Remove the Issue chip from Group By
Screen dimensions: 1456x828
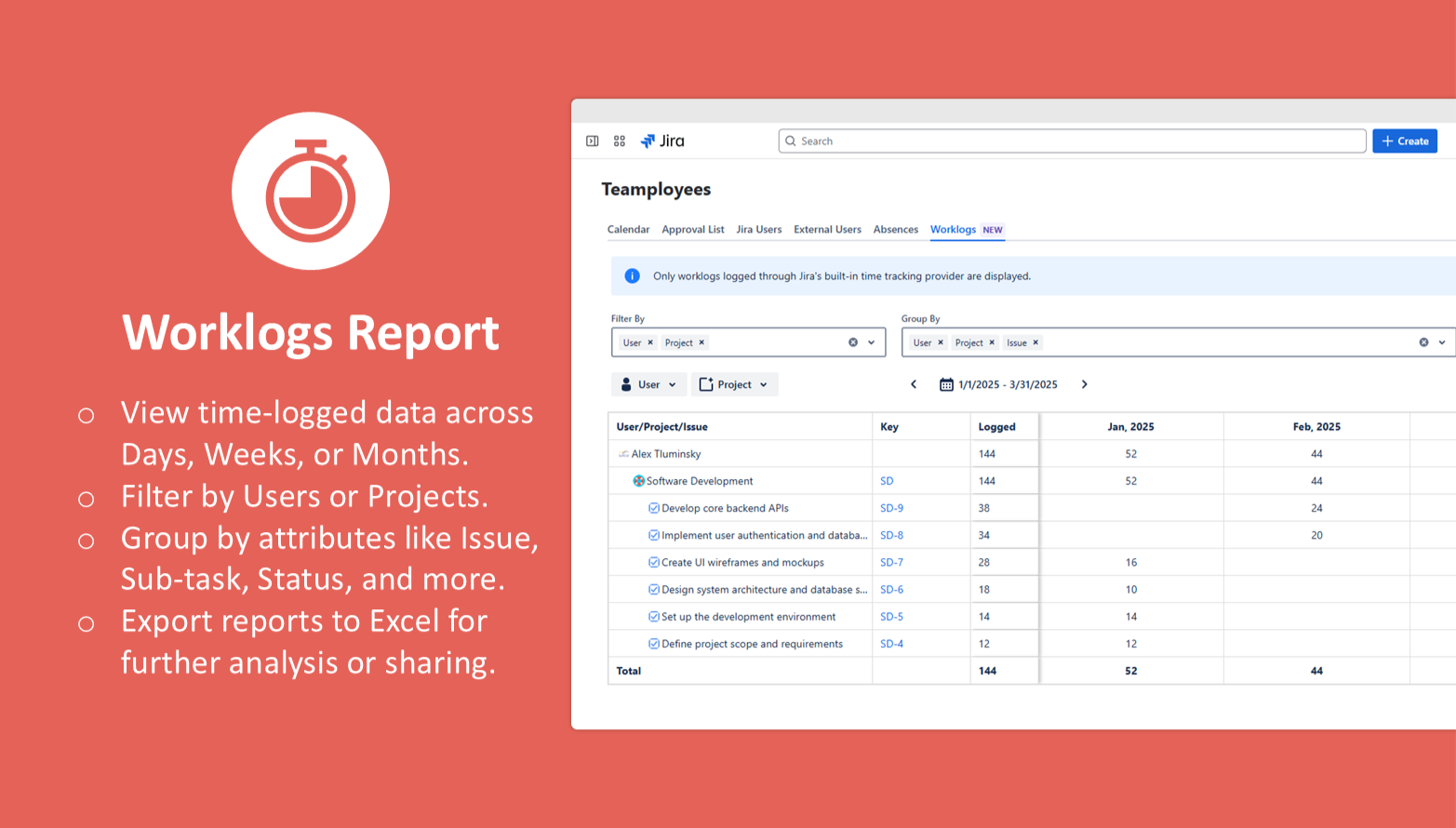click(x=1035, y=342)
